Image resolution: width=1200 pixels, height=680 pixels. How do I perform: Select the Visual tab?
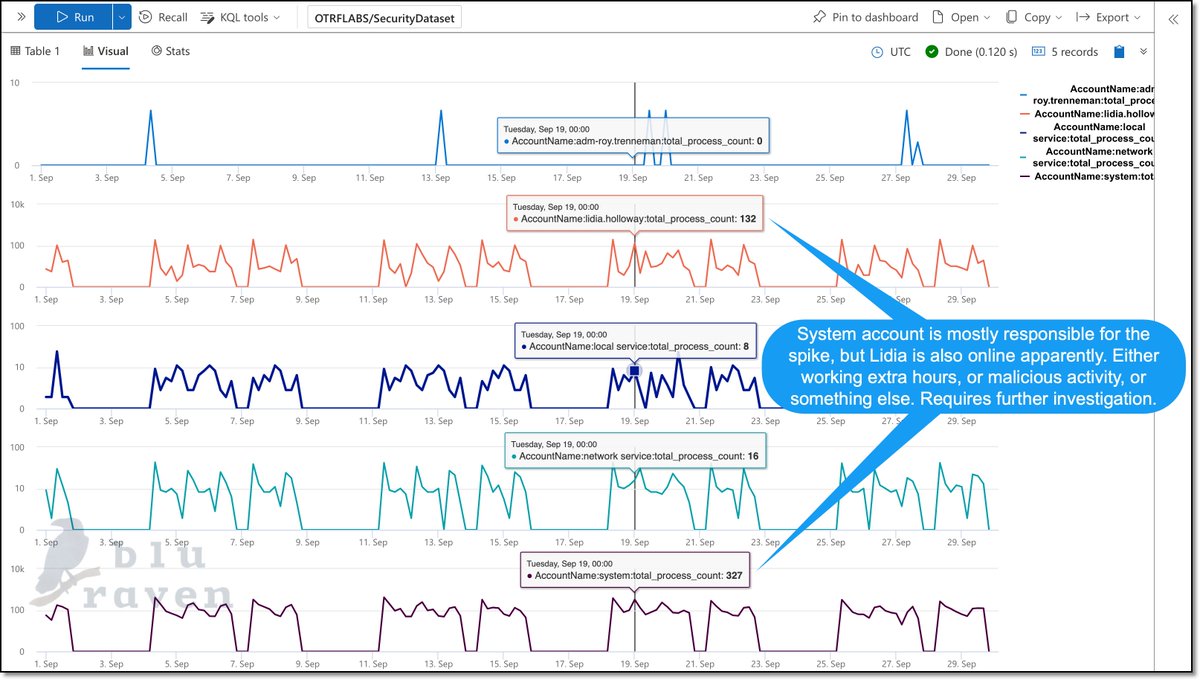106,51
